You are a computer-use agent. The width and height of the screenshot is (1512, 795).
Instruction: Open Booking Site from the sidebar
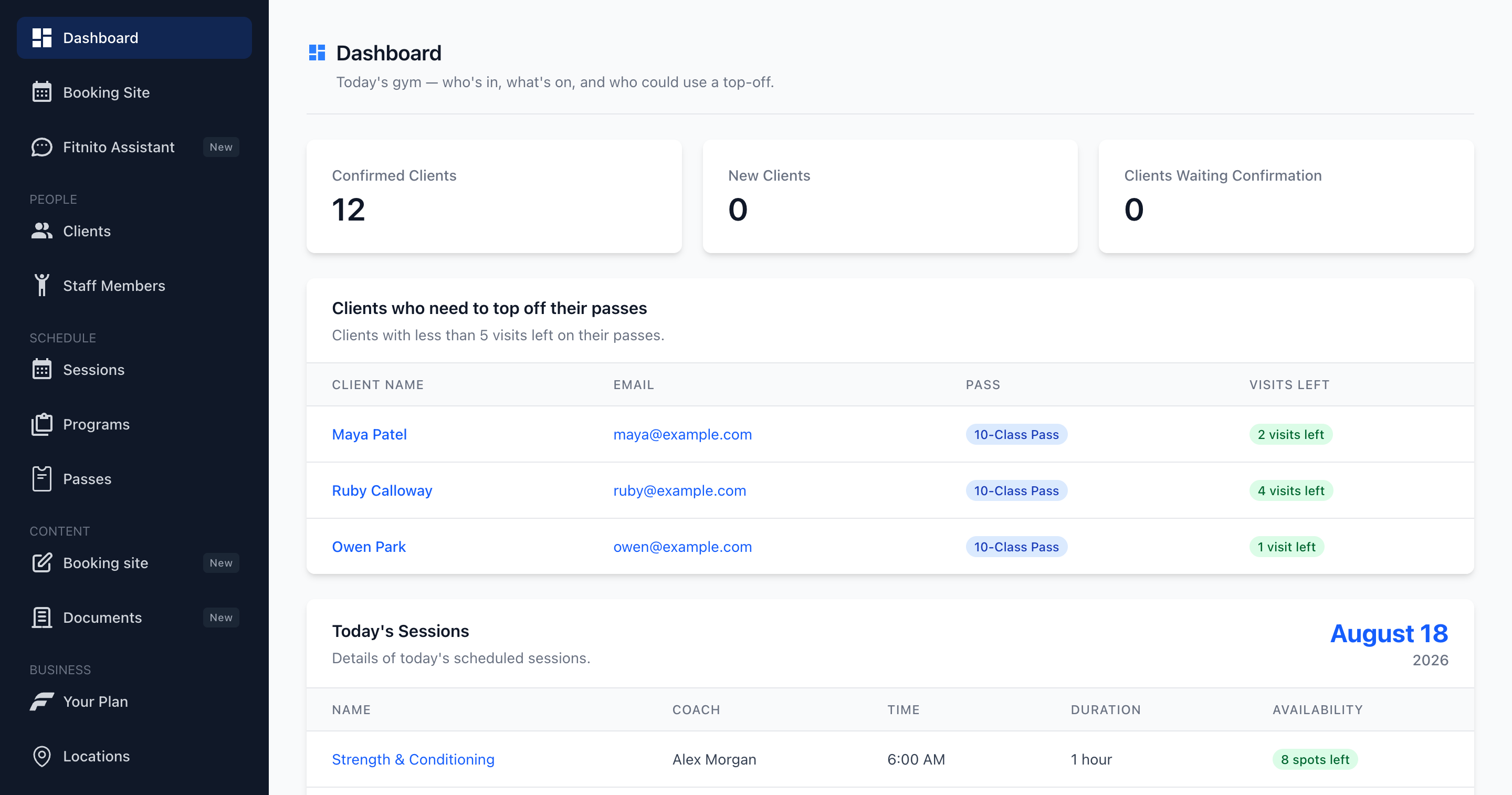(134, 92)
